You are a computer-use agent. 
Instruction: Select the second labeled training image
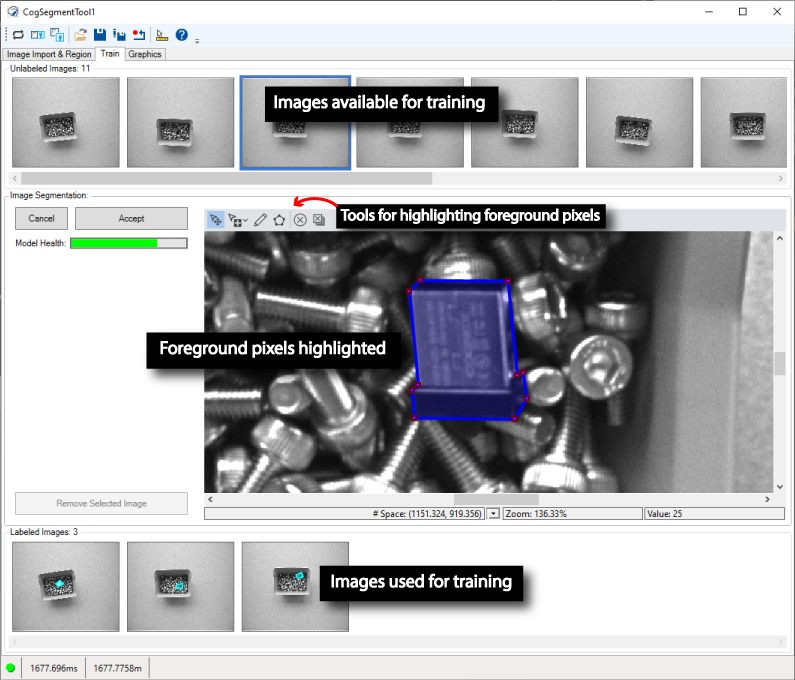click(x=180, y=587)
